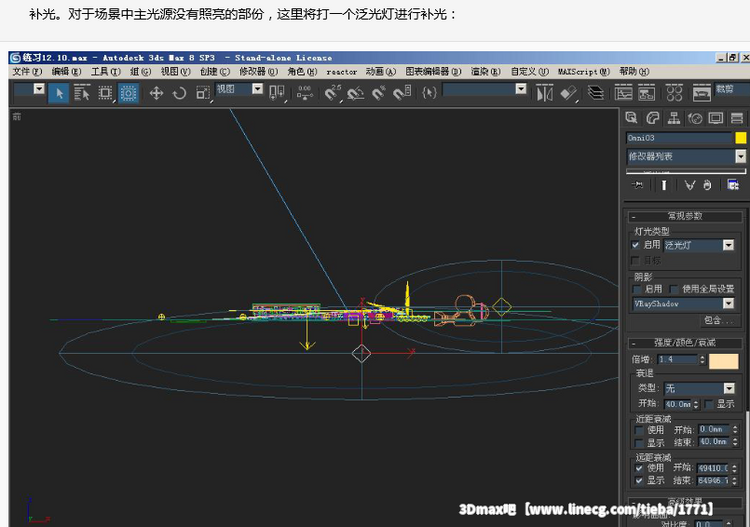This screenshot has height=527, width=750.
Task: Open 渲染(R) menu
Action: (485, 71)
